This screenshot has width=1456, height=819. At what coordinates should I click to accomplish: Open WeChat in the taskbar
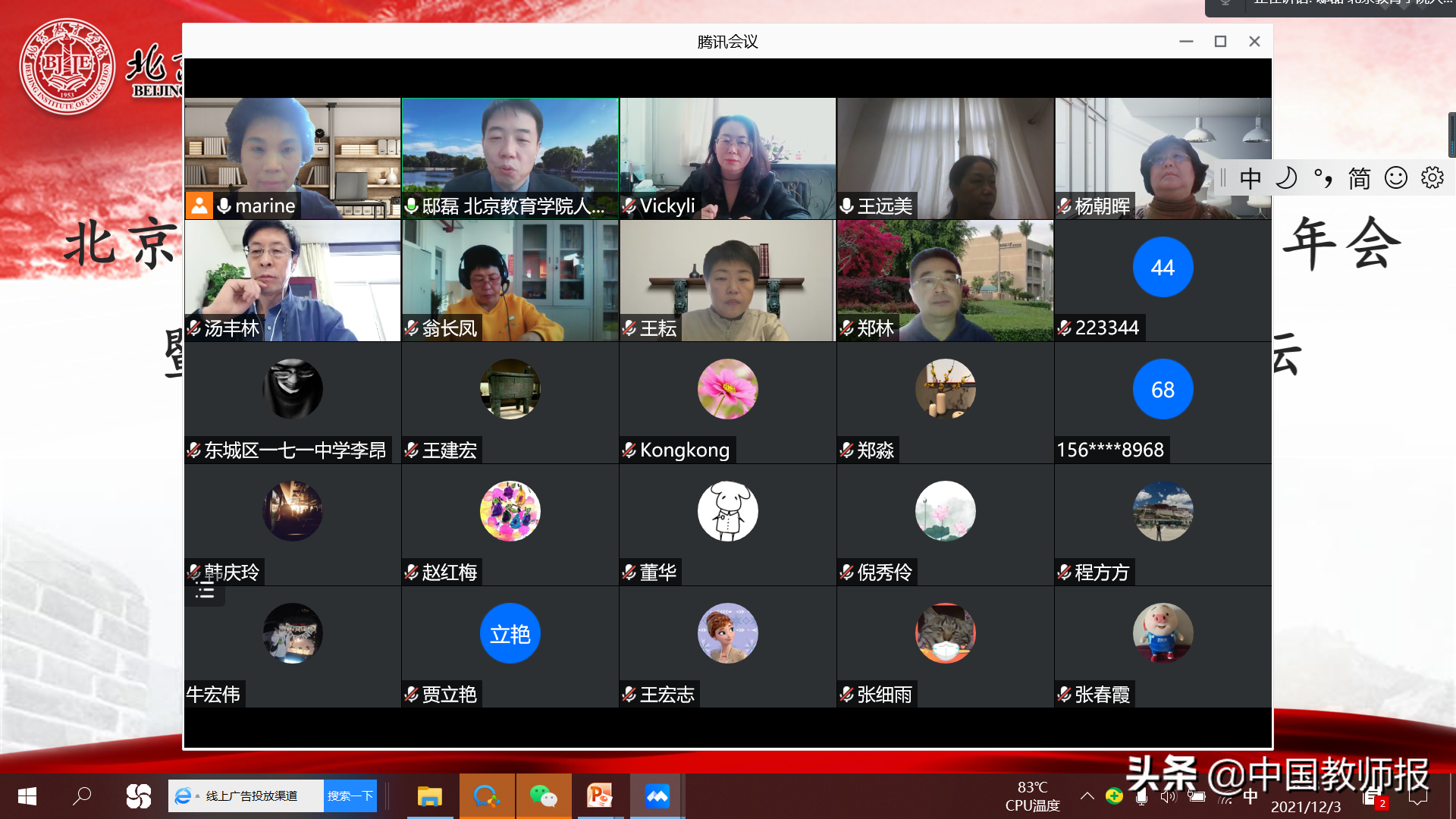[x=544, y=796]
